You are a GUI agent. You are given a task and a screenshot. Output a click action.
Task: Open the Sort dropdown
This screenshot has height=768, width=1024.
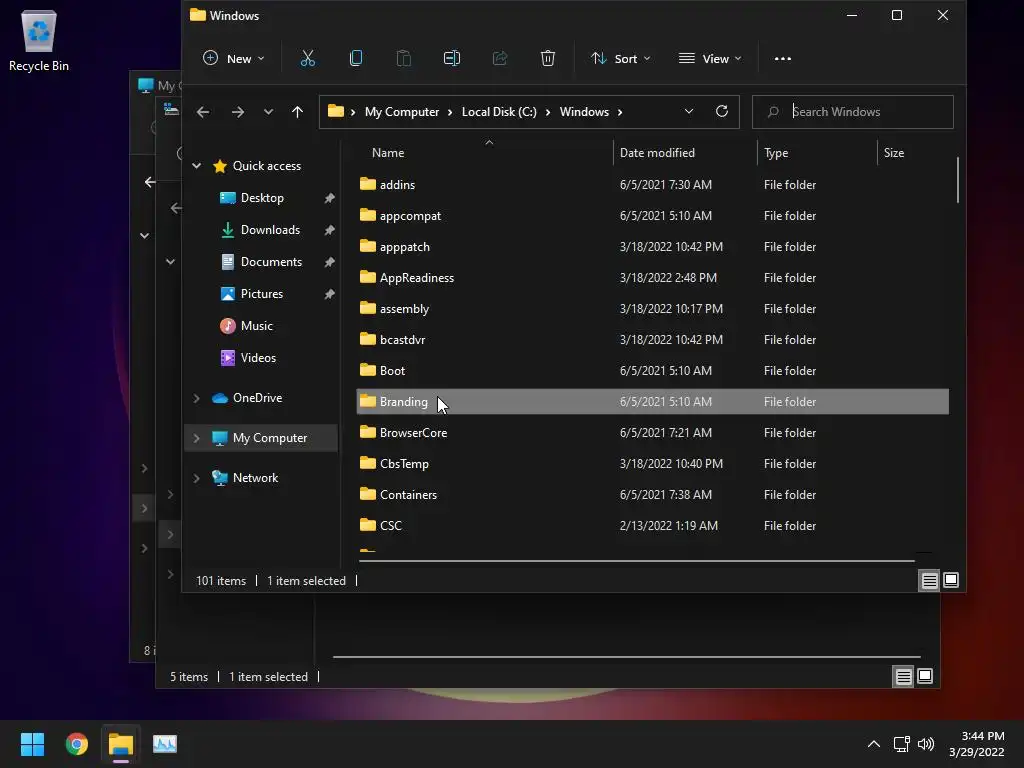point(620,59)
